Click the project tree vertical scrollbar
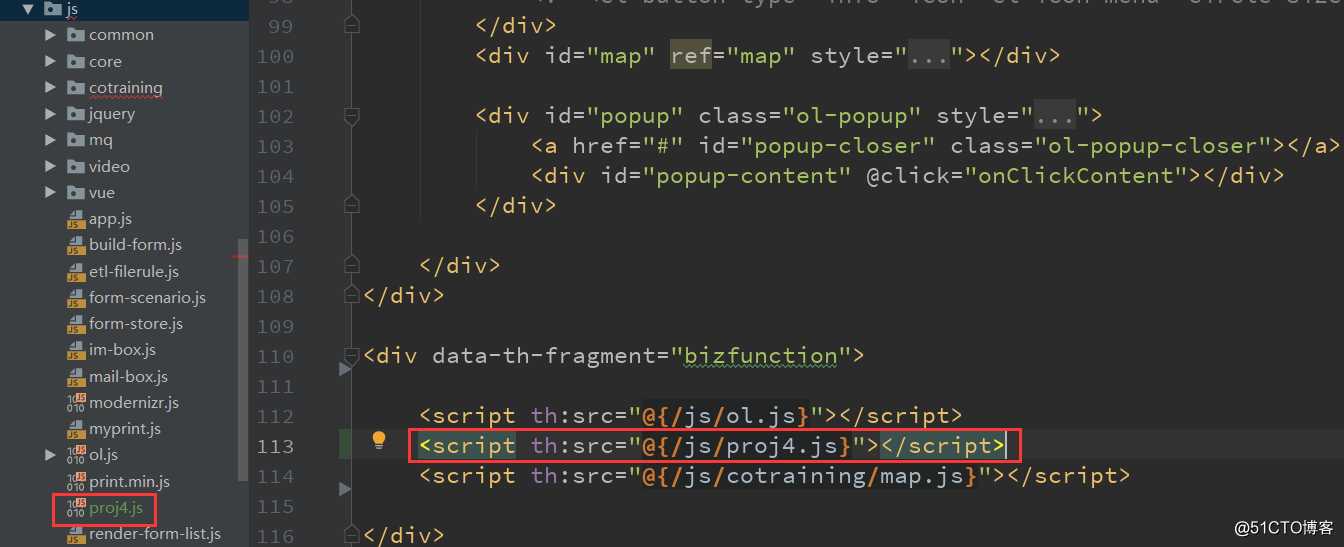Screen dimensions: 1344x547 point(242,360)
